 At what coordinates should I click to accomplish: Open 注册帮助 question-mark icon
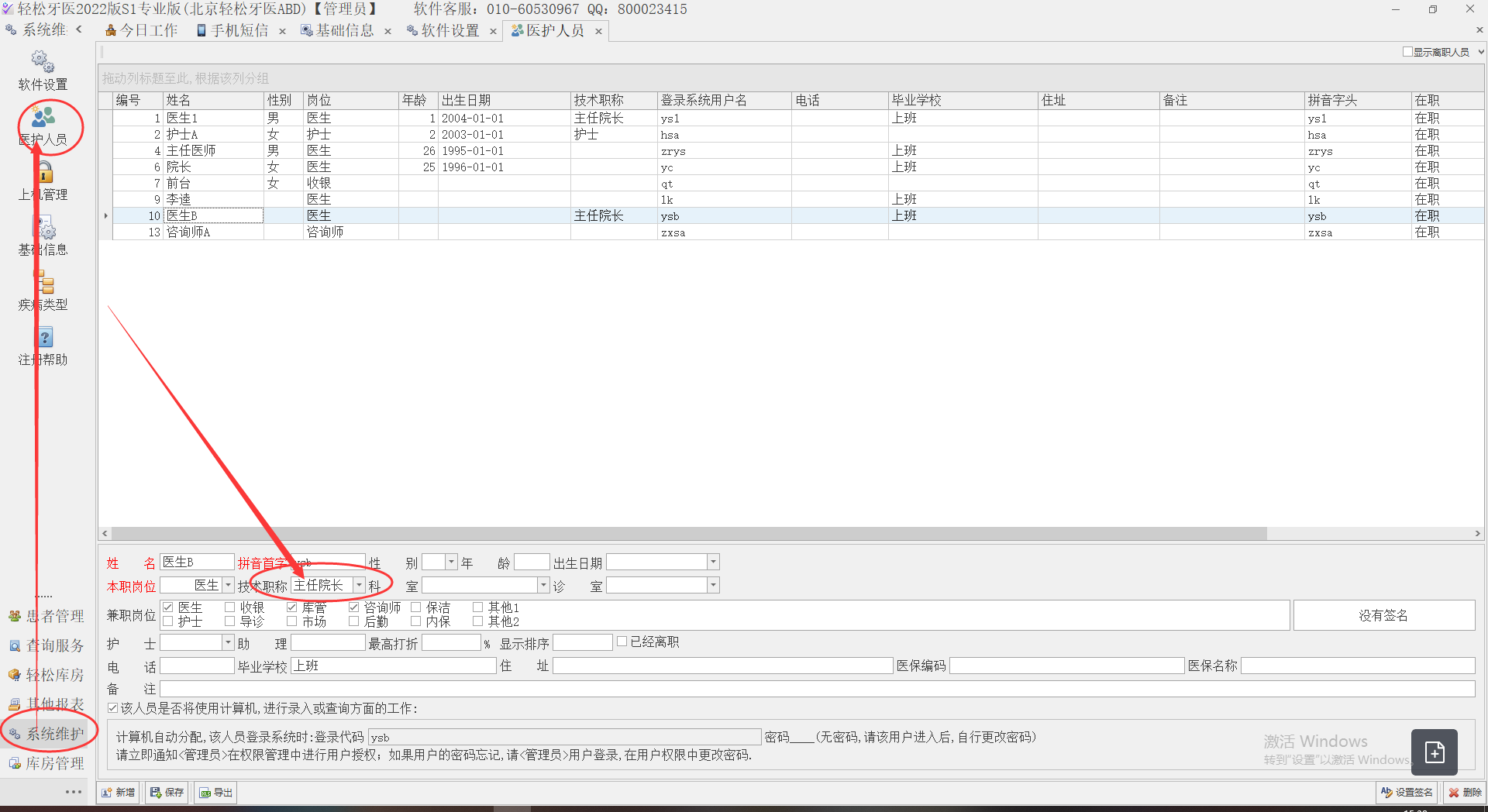pos(45,337)
